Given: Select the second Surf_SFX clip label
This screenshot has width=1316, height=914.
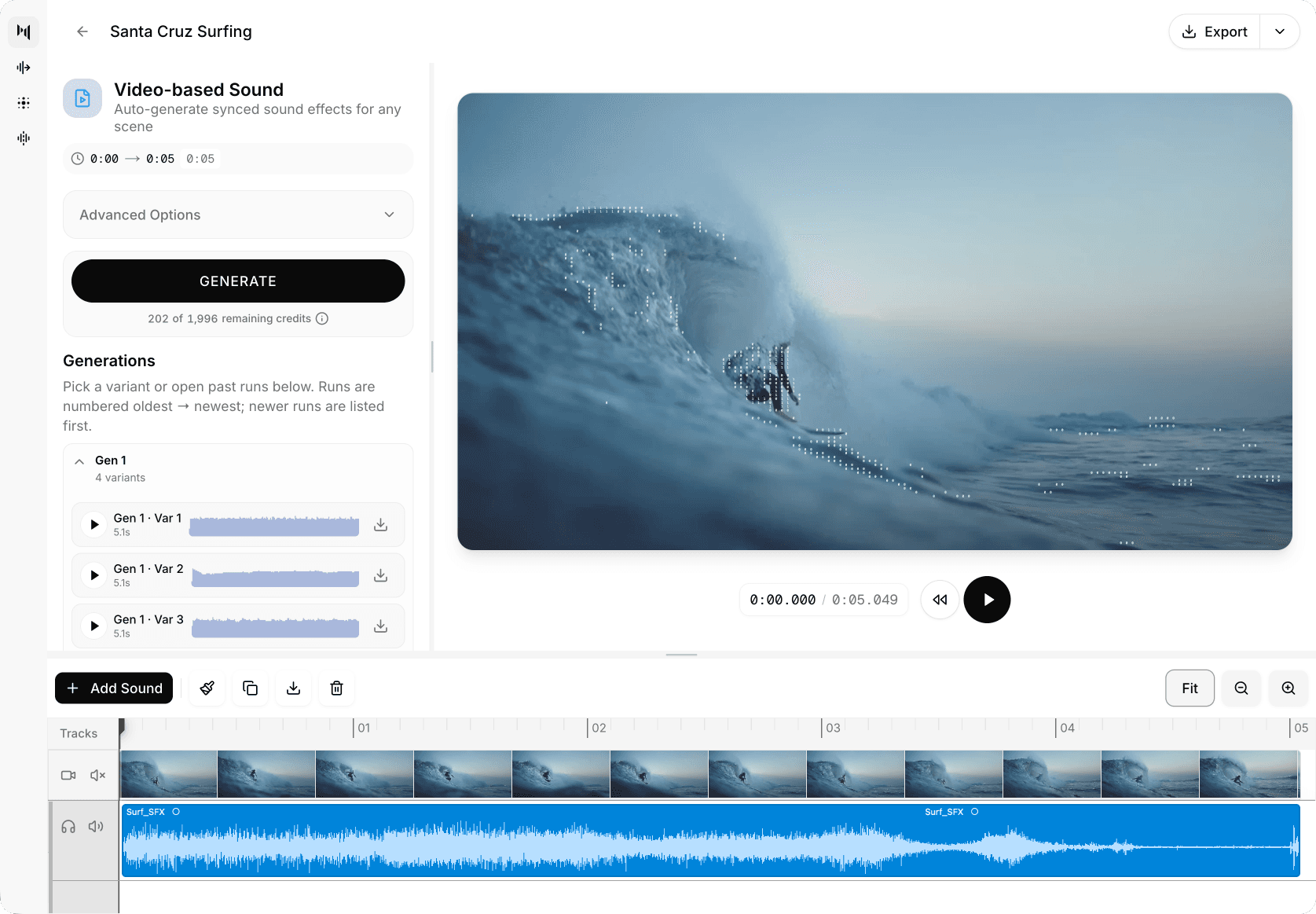Looking at the screenshot, I should [x=944, y=812].
